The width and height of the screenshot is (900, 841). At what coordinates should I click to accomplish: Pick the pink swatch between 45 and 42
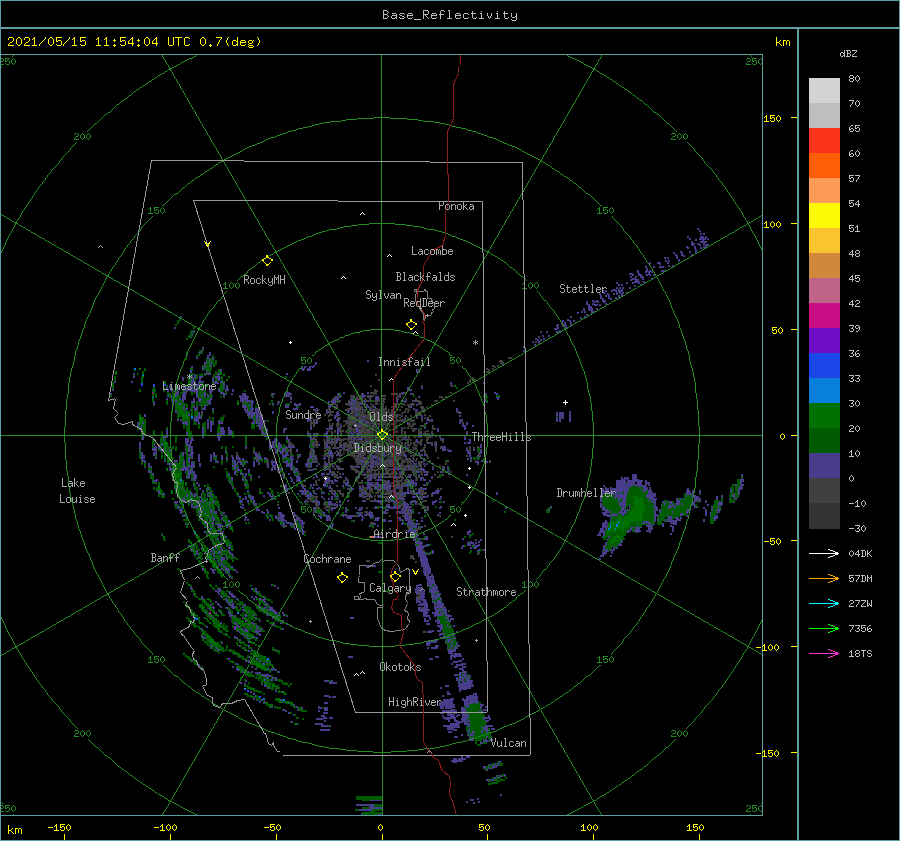pyautogui.click(x=824, y=290)
